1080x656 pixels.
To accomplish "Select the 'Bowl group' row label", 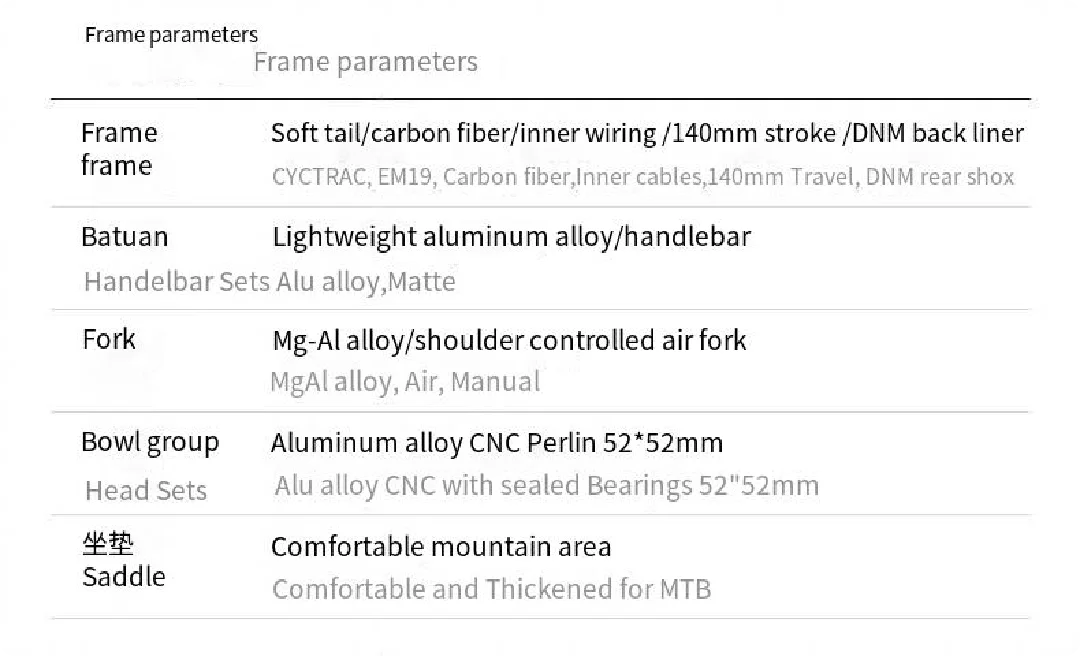I will [x=150, y=442].
